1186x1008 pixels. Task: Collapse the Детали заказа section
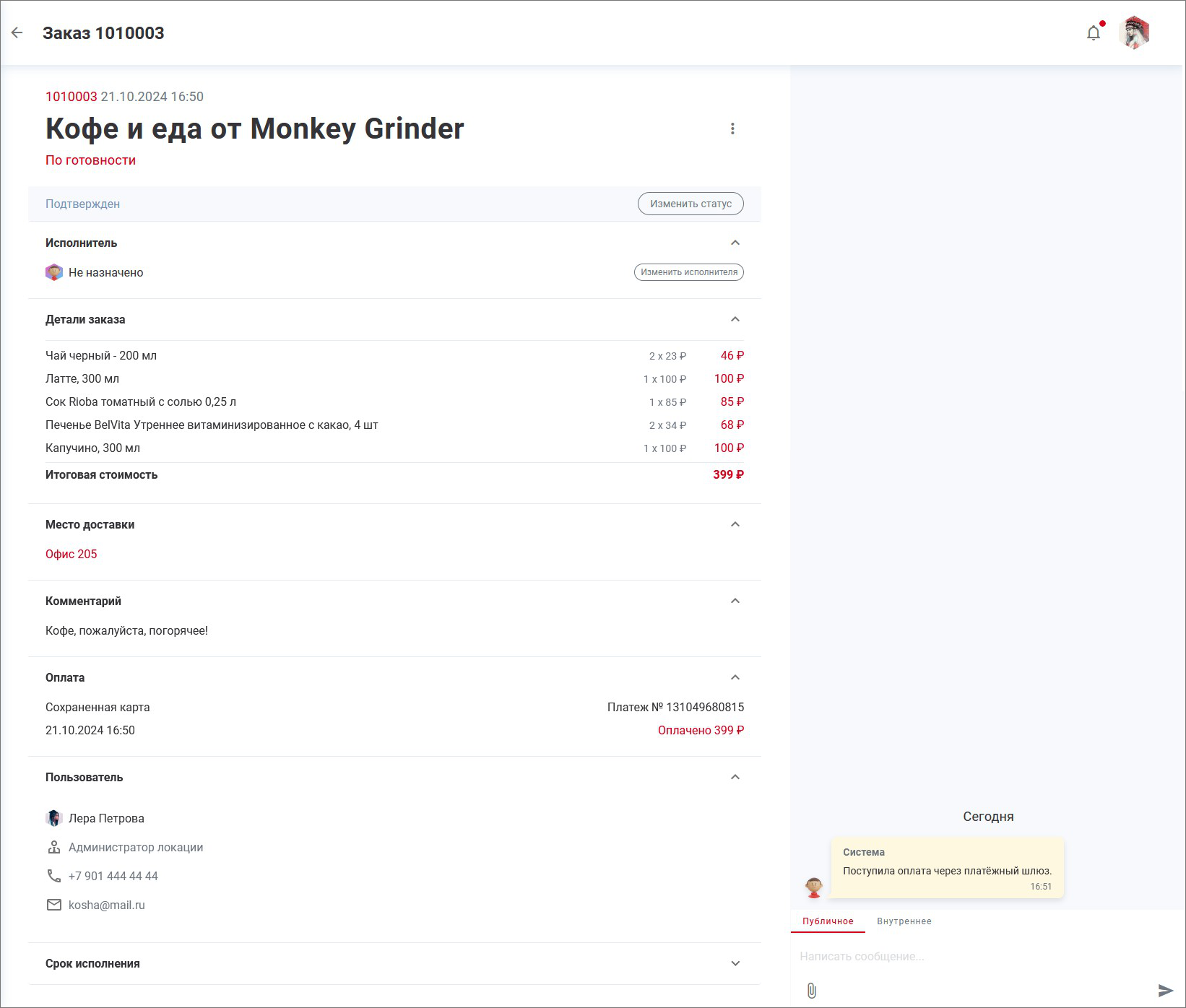click(x=735, y=319)
